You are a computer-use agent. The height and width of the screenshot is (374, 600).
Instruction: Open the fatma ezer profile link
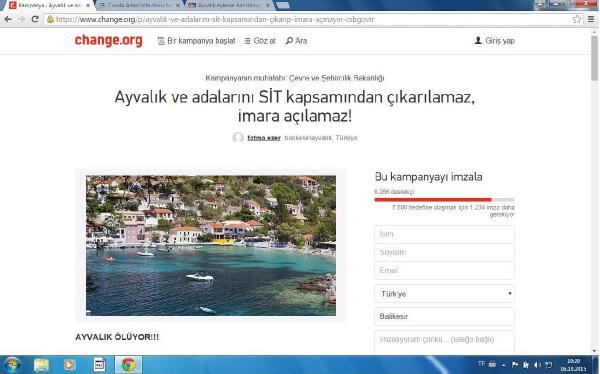264,138
